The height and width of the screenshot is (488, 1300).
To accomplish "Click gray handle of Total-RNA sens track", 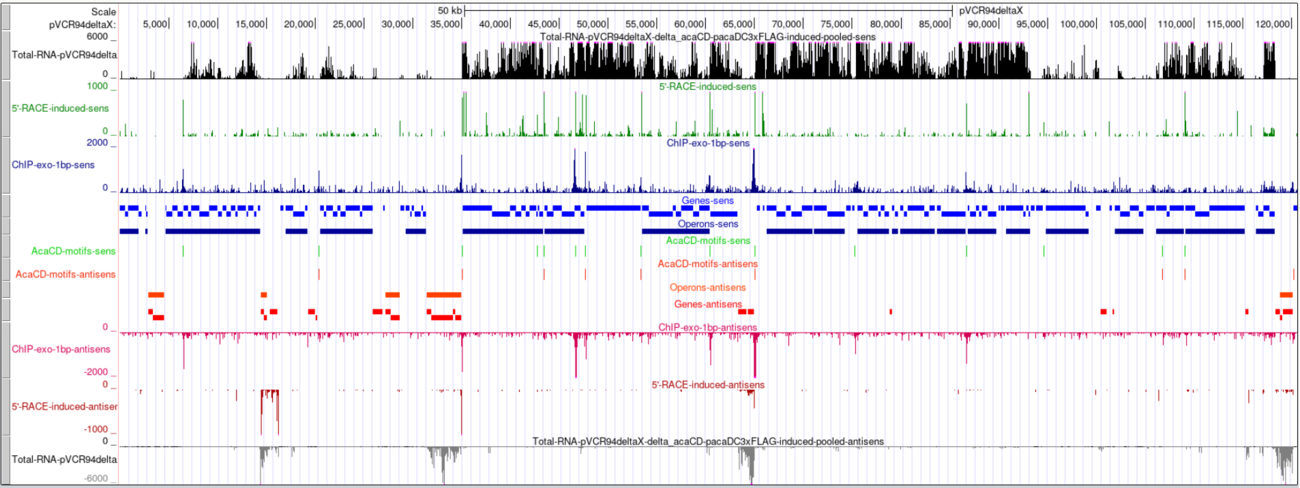I will (x=5, y=55).
